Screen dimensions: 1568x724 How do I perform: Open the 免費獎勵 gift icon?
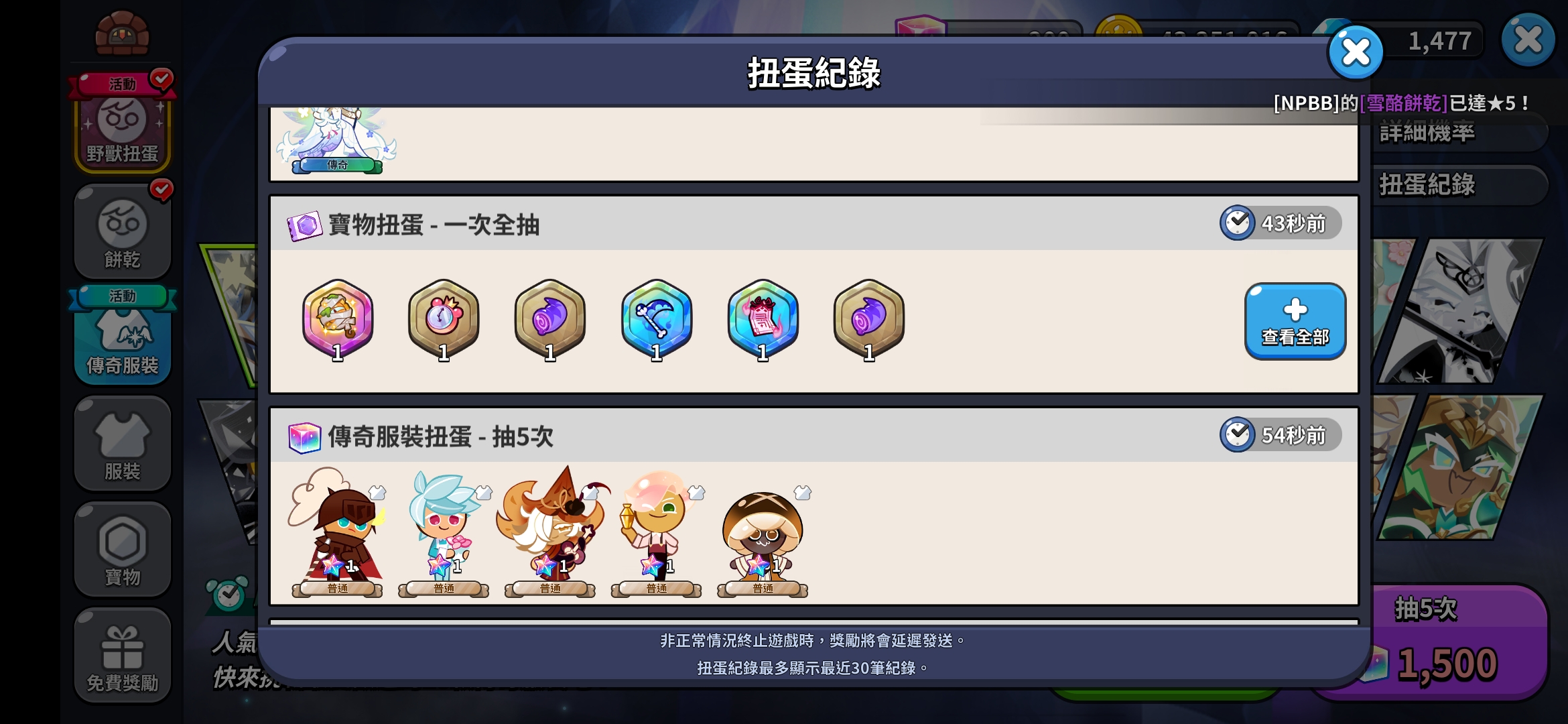pos(122,656)
